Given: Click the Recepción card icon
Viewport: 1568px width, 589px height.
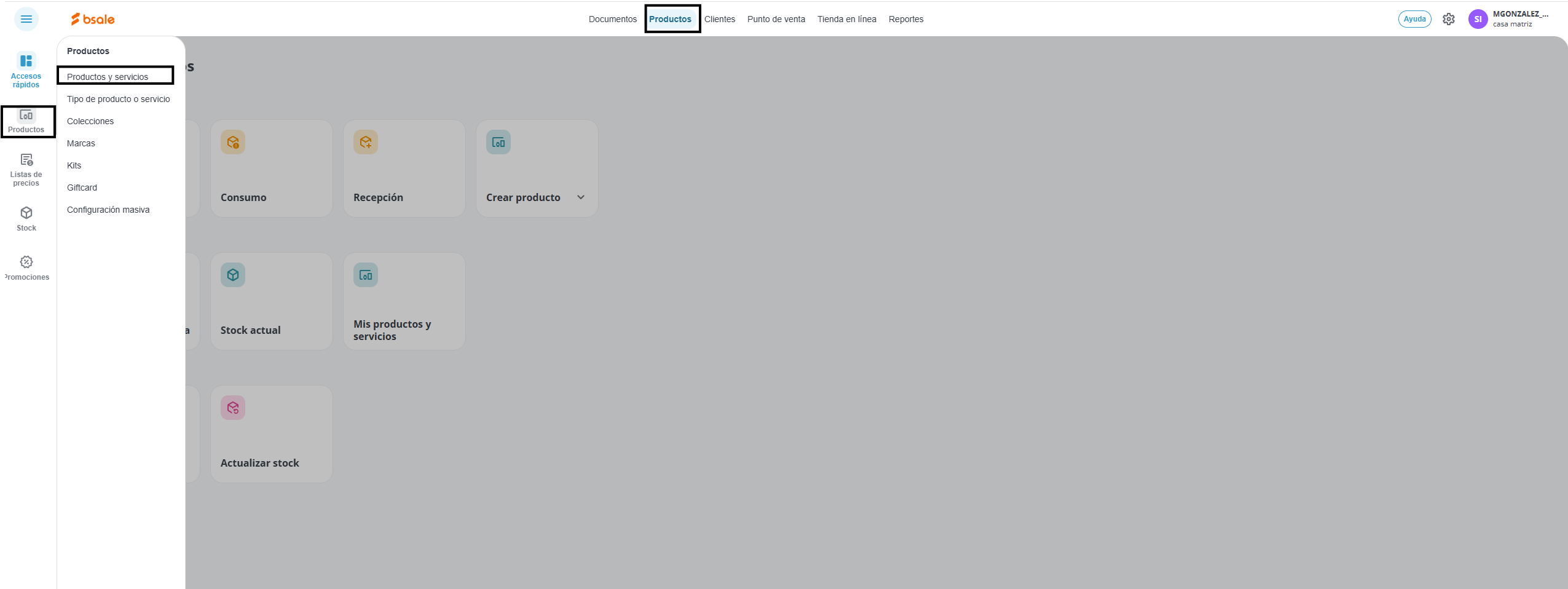Looking at the screenshot, I should coord(366,142).
